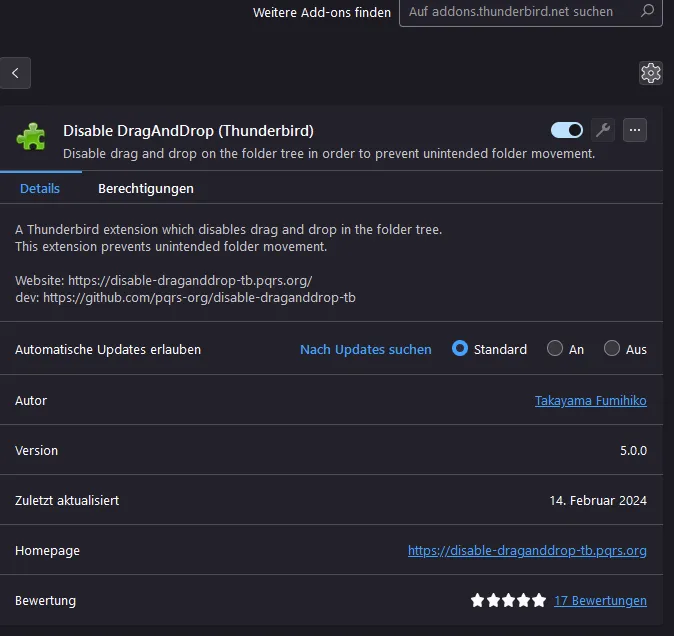Switch to the Berechtigungen tab
Screen dimensions: 674x636
(146, 189)
